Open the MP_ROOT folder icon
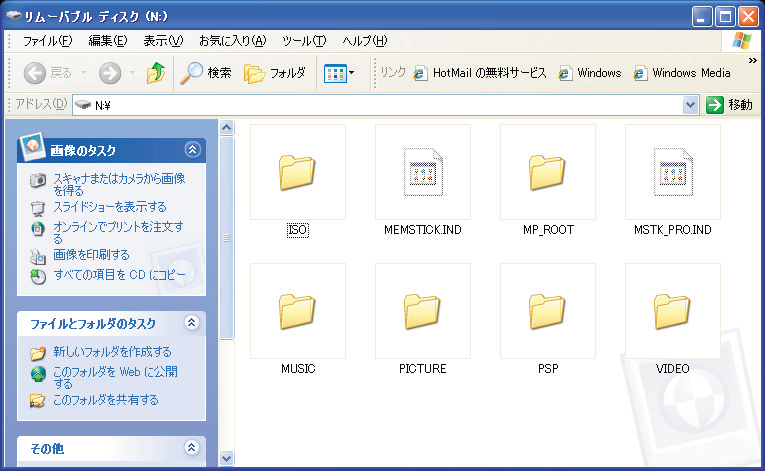This screenshot has width=765, height=471. tap(547, 172)
